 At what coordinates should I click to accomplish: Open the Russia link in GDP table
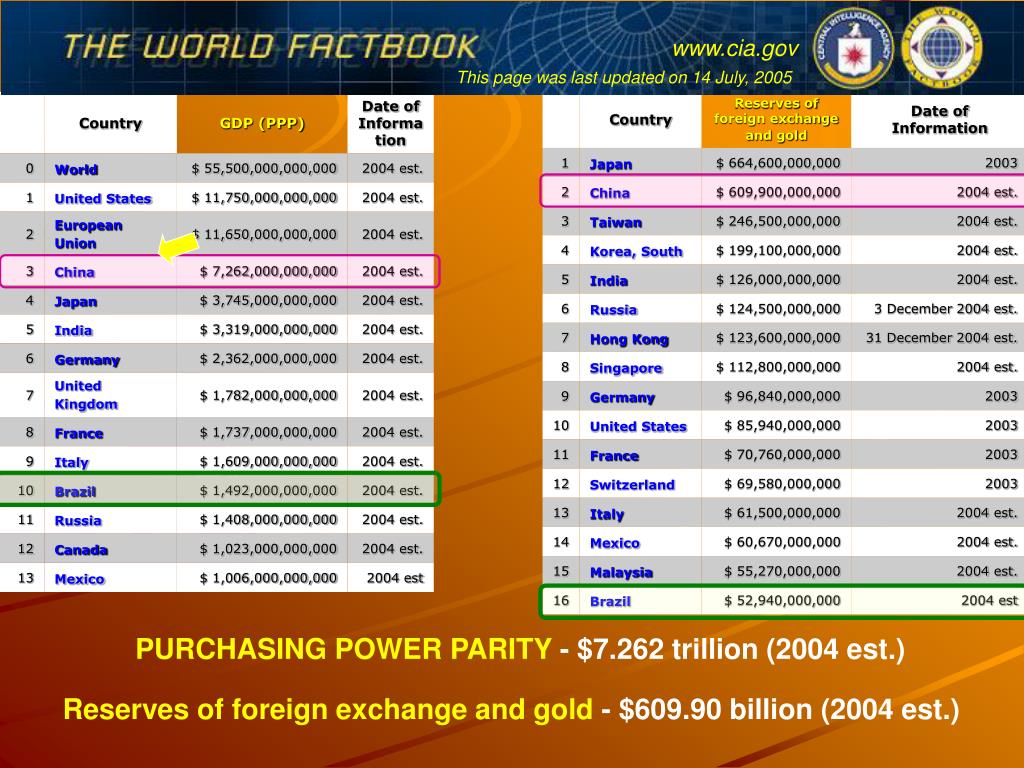click(x=78, y=520)
